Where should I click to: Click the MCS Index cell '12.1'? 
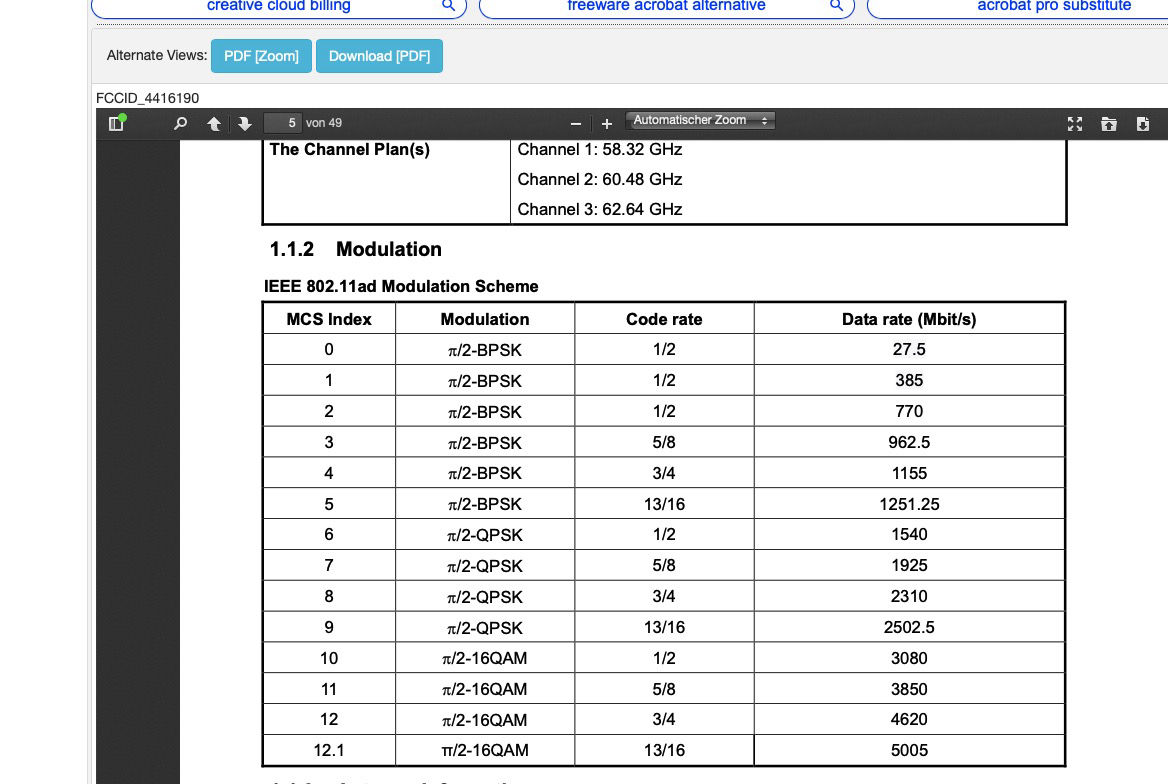(328, 750)
